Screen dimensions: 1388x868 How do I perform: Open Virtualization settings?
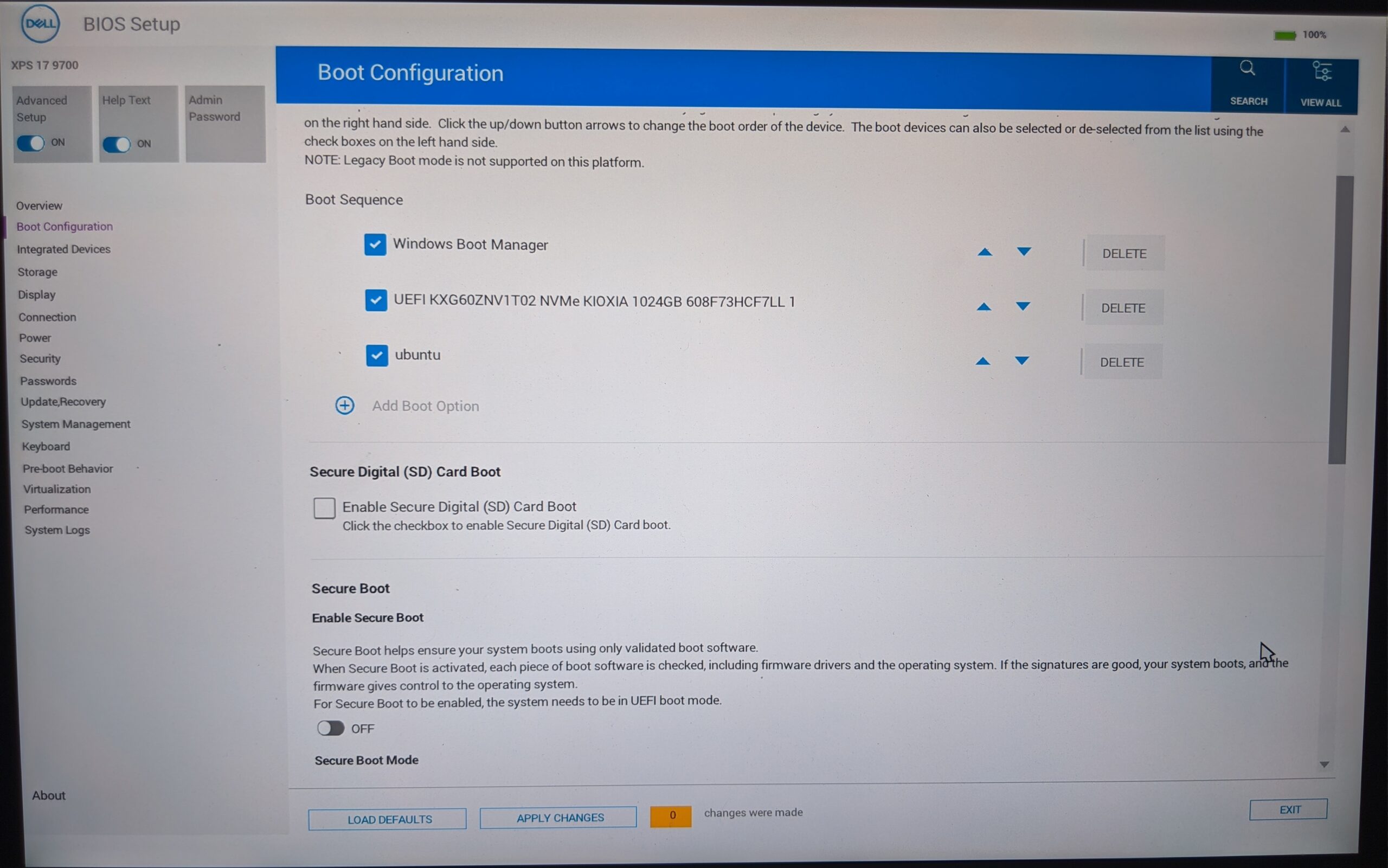(x=57, y=489)
